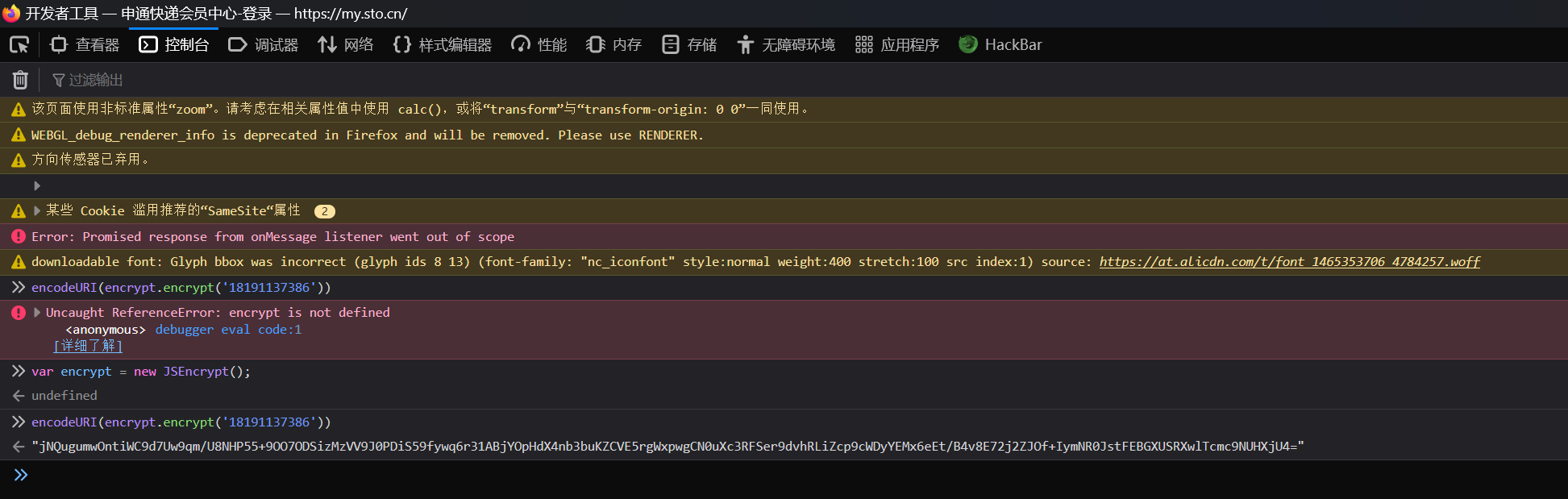Open the 存储 storage tab
This screenshot has height=499, width=1568.
pyautogui.click(x=689, y=45)
